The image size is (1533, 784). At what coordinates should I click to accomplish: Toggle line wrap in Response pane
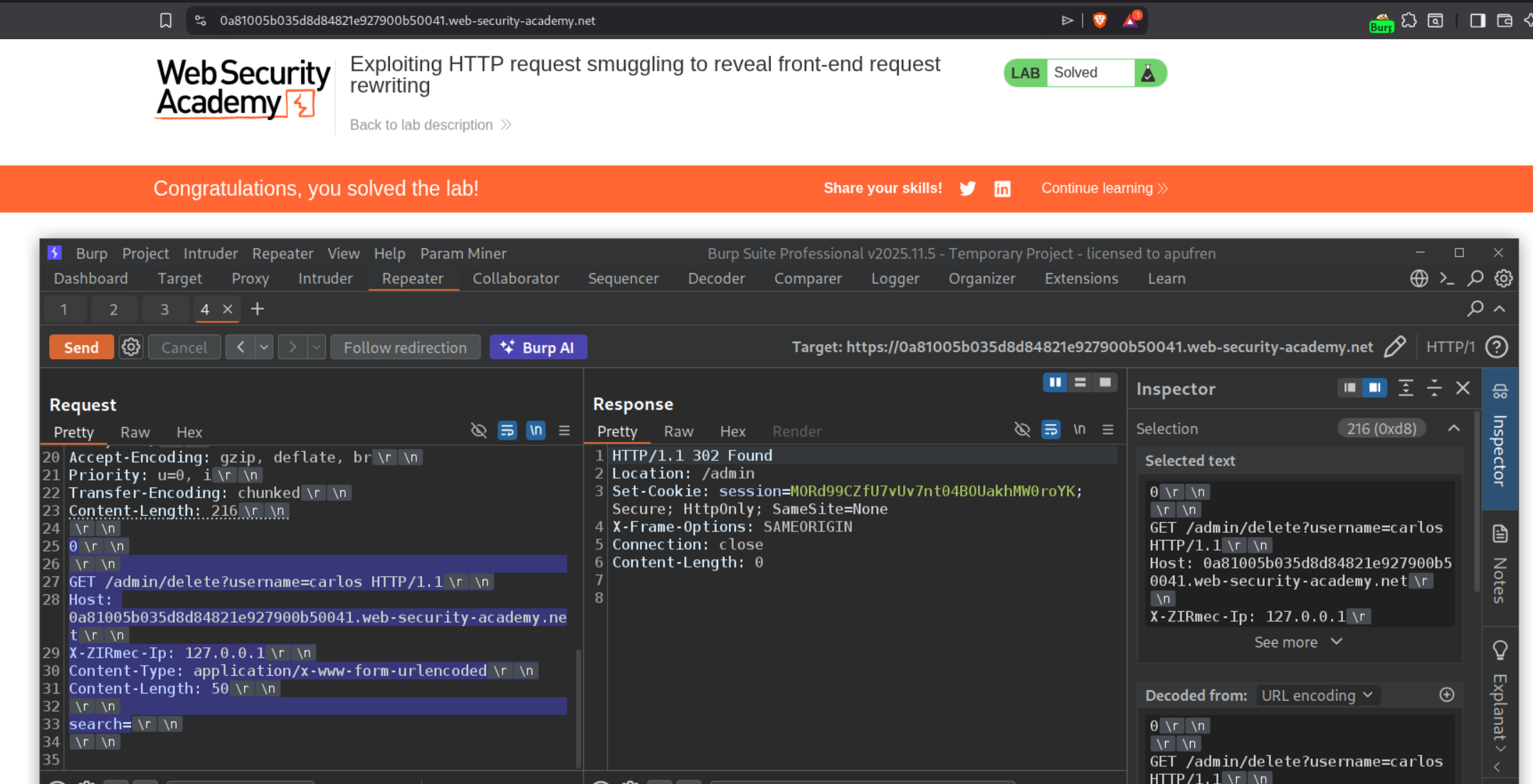coord(1050,430)
